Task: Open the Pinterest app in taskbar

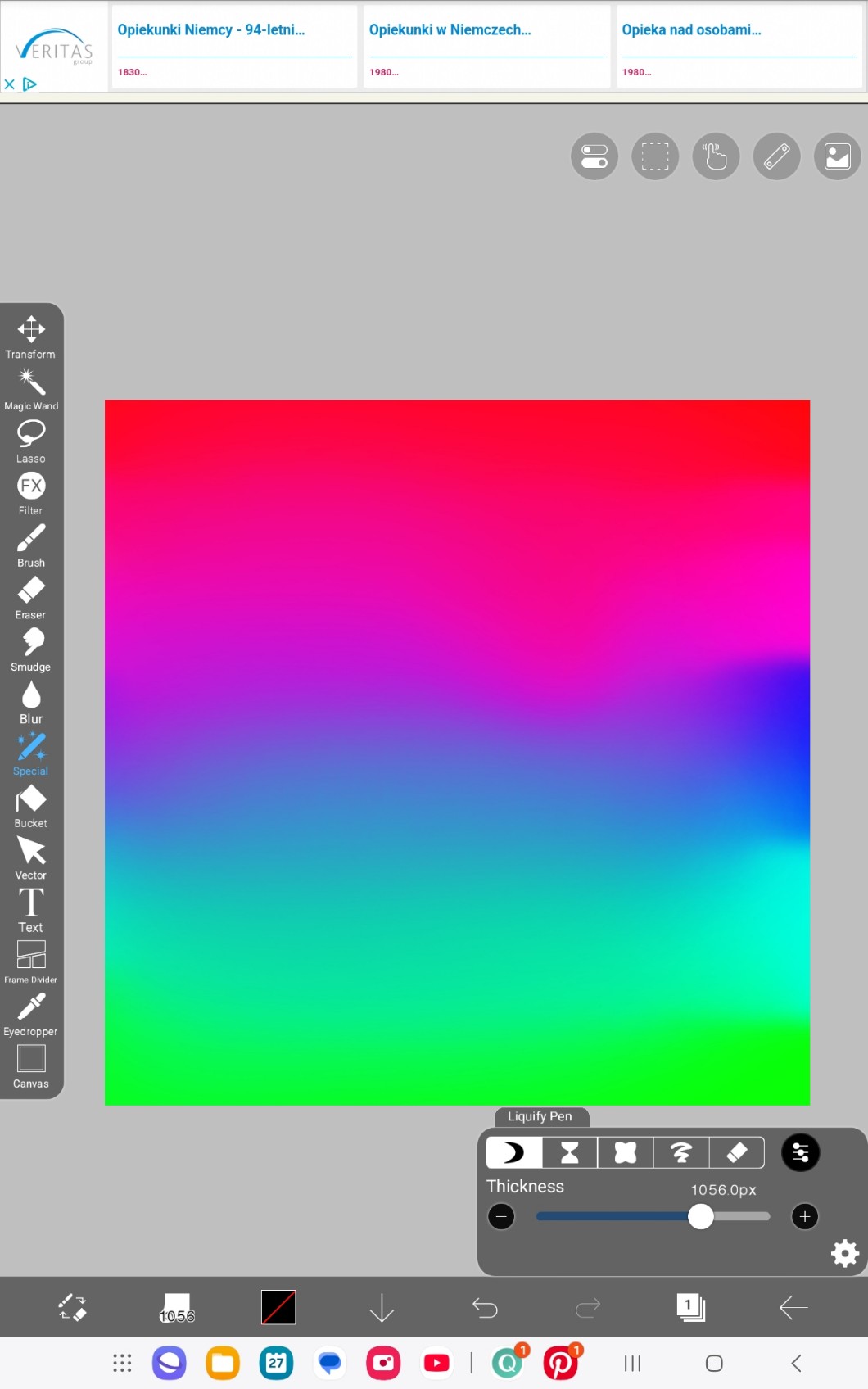Action: pyautogui.click(x=561, y=1363)
